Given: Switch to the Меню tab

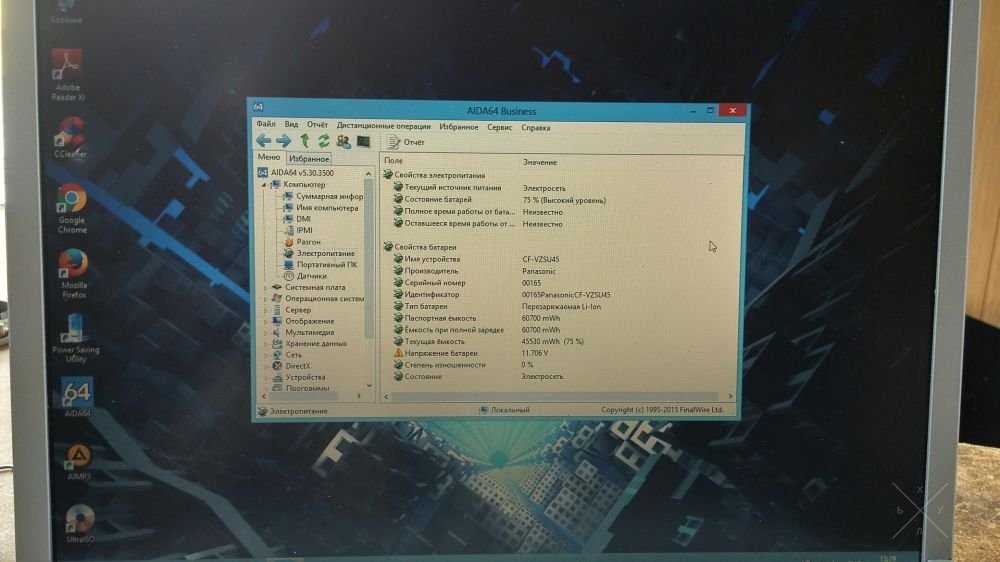Looking at the screenshot, I should click(x=268, y=157).
